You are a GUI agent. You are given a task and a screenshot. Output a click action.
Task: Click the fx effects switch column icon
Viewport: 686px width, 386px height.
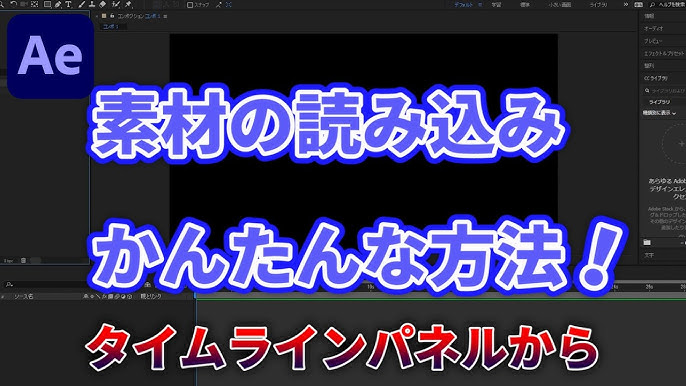[104, 296]
